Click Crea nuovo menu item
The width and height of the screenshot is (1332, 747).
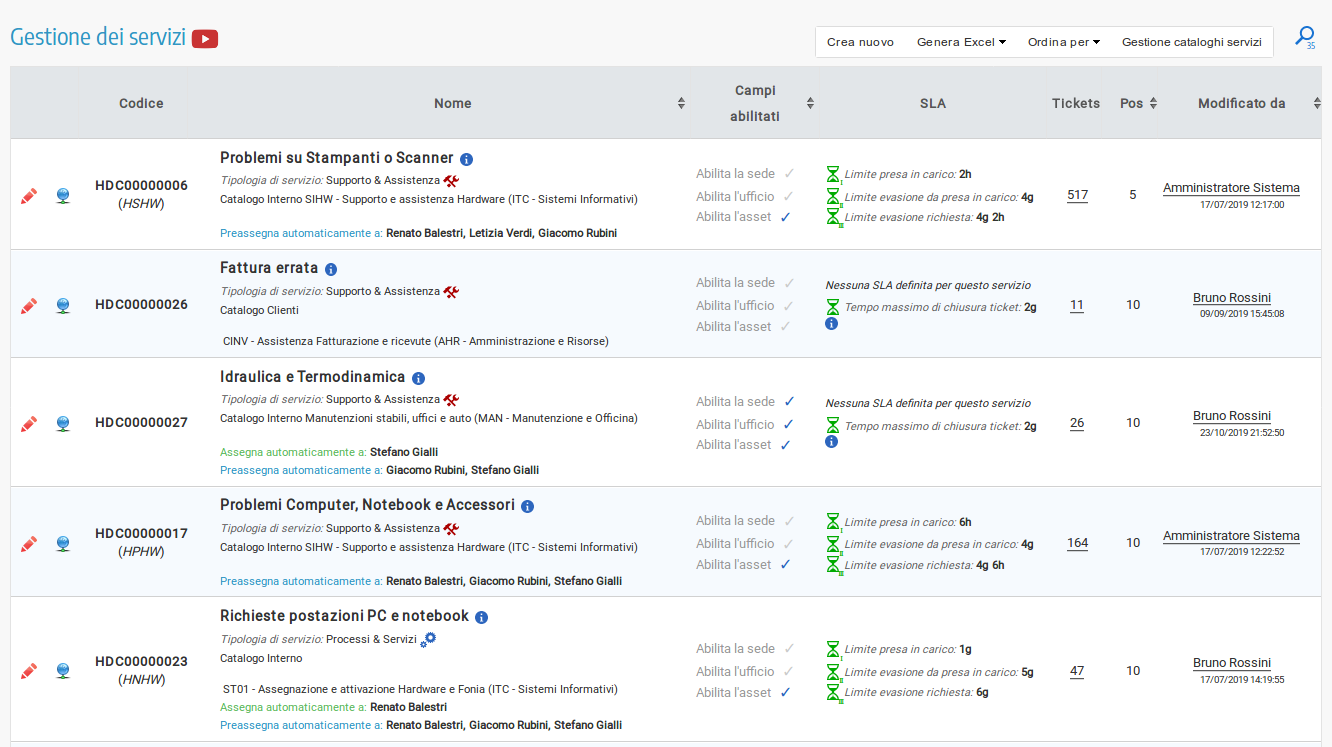pyautogui.click(x=860, y=42)
